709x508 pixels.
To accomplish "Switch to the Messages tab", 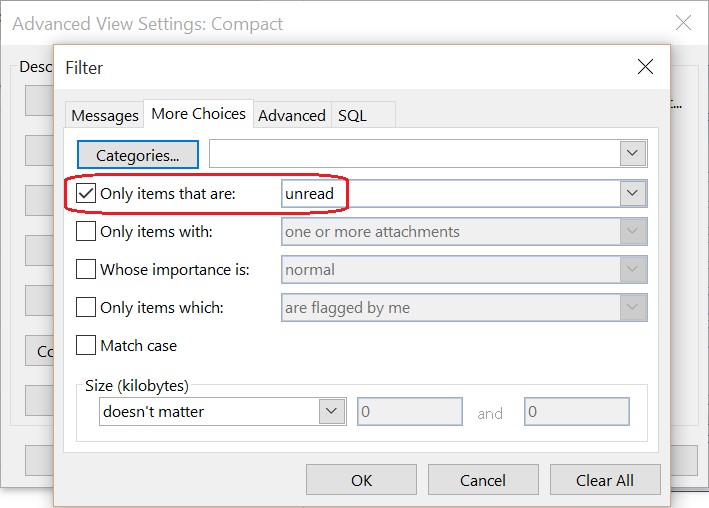I will 105,116.
